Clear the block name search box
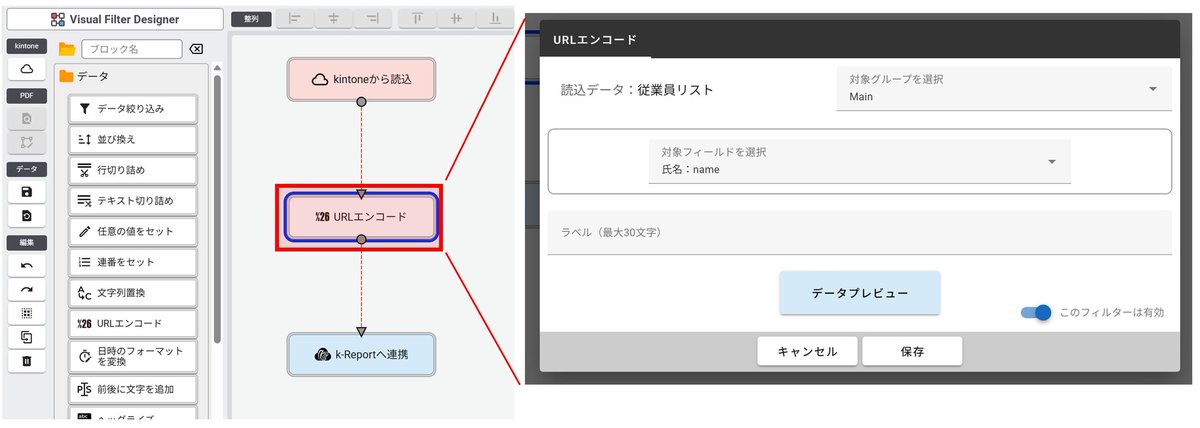Image resolution: width=1200 pixels, height=428 pixels. point(197,49)
